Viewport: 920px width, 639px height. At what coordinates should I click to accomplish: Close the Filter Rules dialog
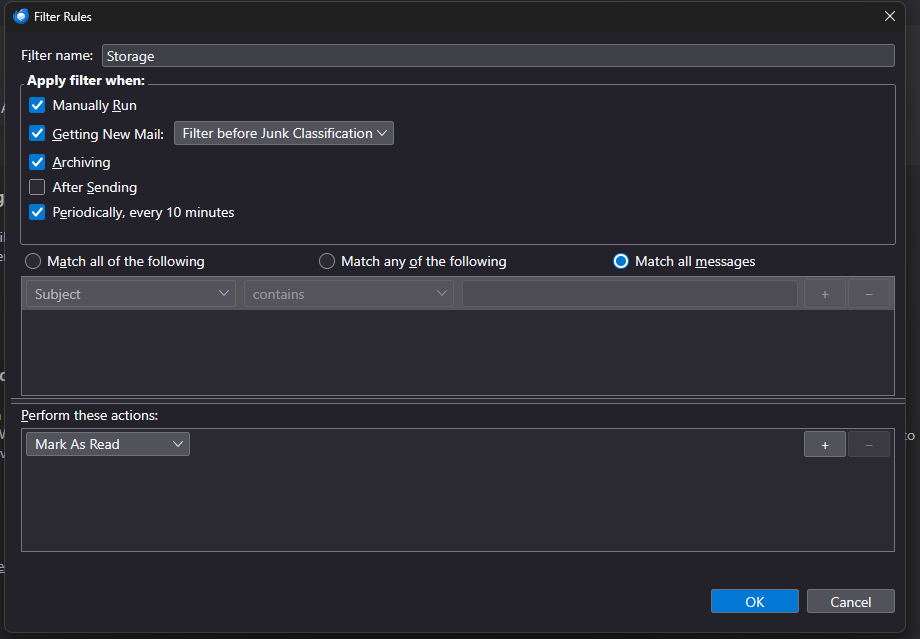point(889,16)
